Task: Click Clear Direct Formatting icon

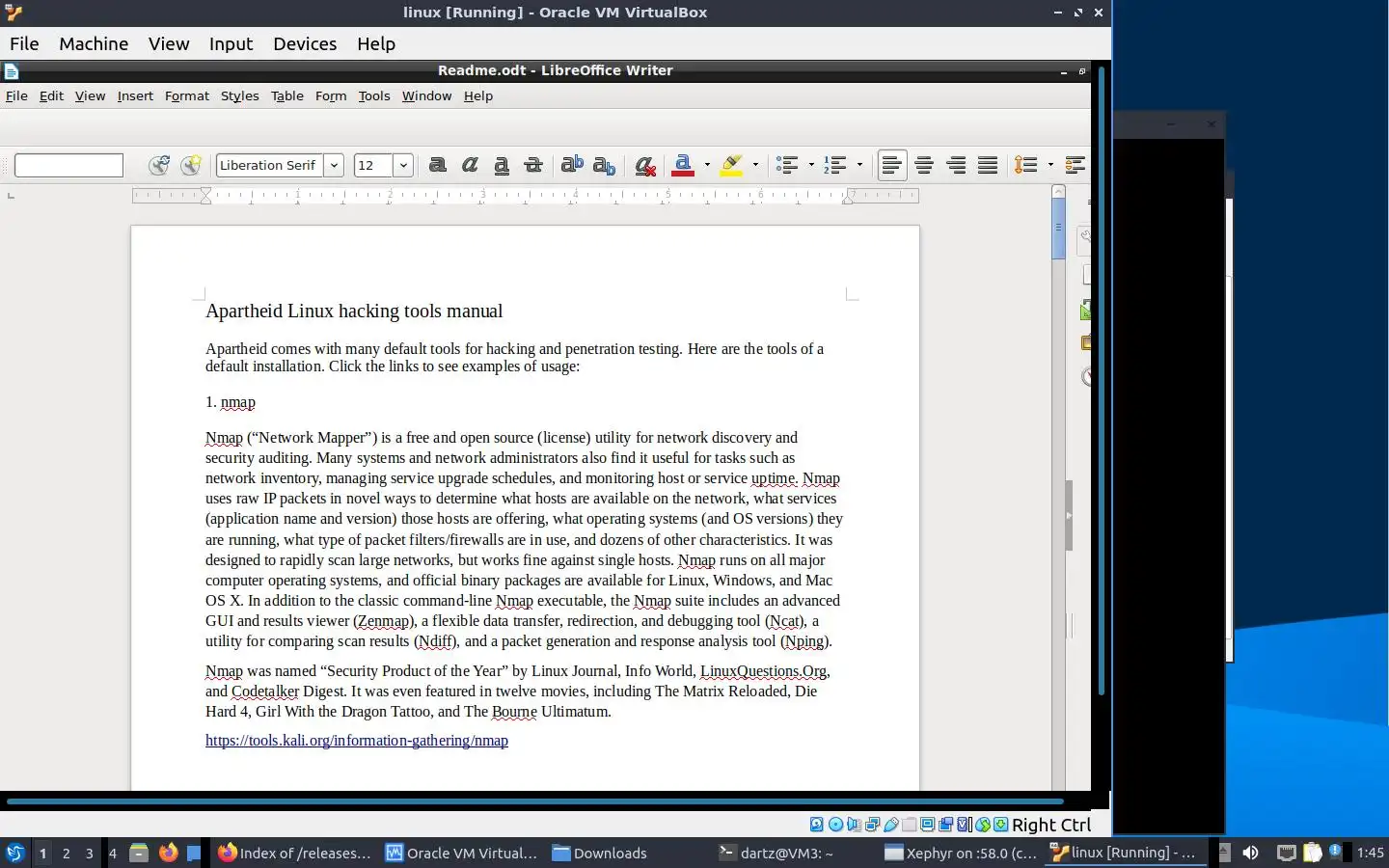Action: (x=645, y=166)
